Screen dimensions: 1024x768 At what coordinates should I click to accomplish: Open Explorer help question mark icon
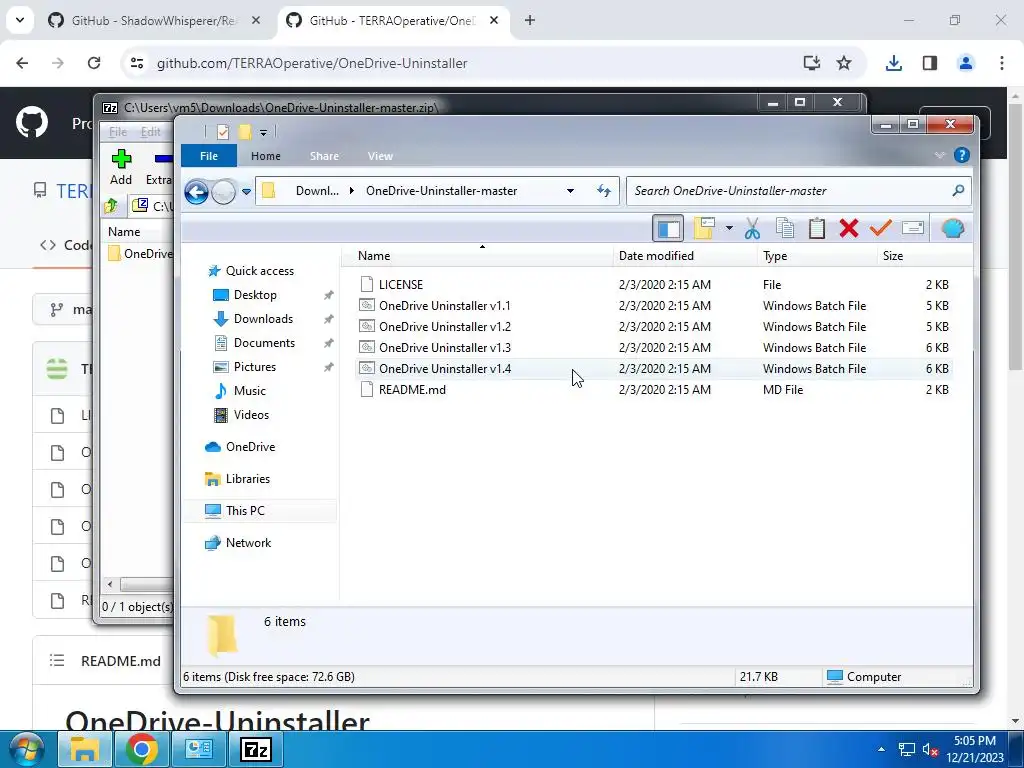961,155
